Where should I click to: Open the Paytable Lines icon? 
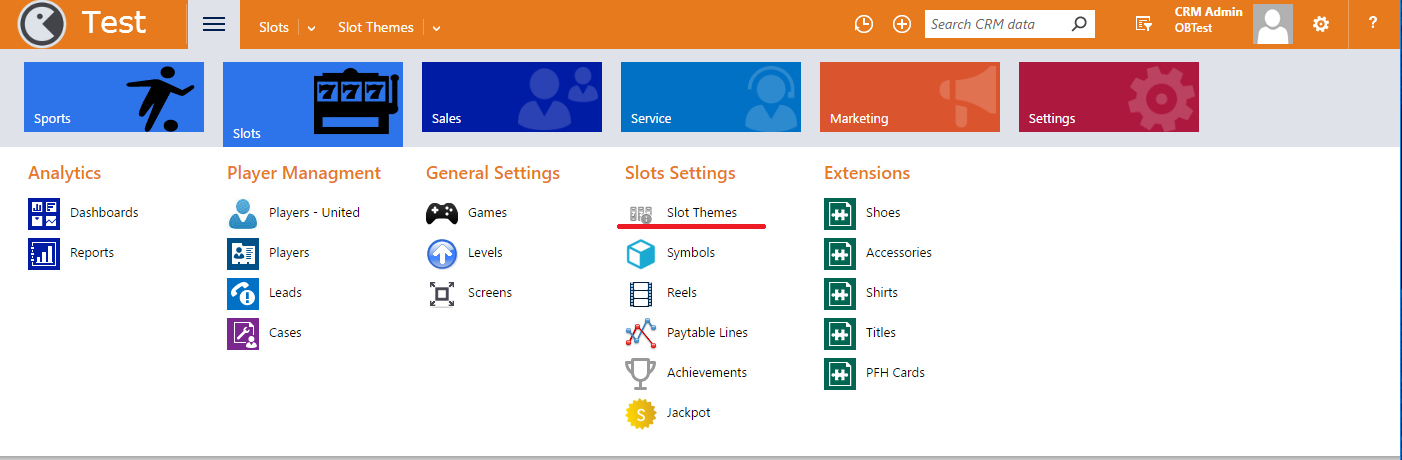point(641,333)
